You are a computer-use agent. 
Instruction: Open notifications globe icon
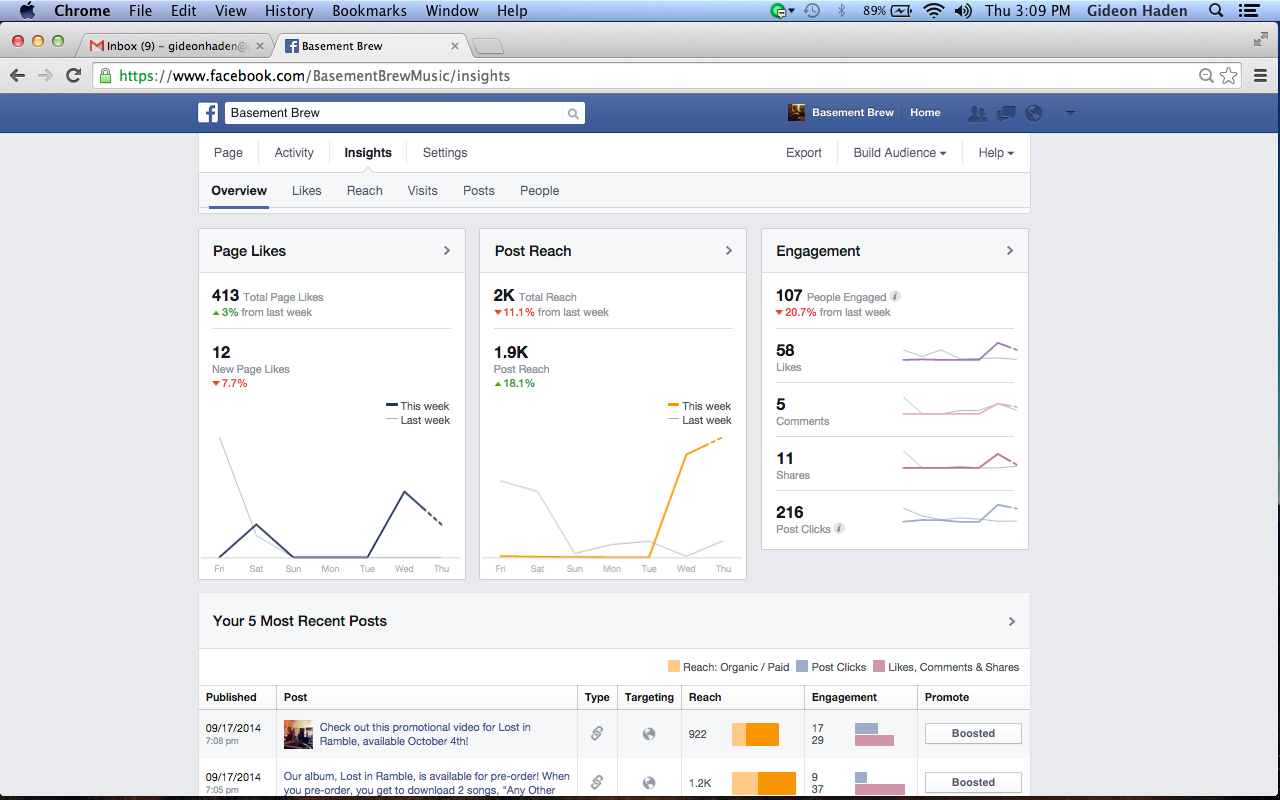tap(1034, 113)
